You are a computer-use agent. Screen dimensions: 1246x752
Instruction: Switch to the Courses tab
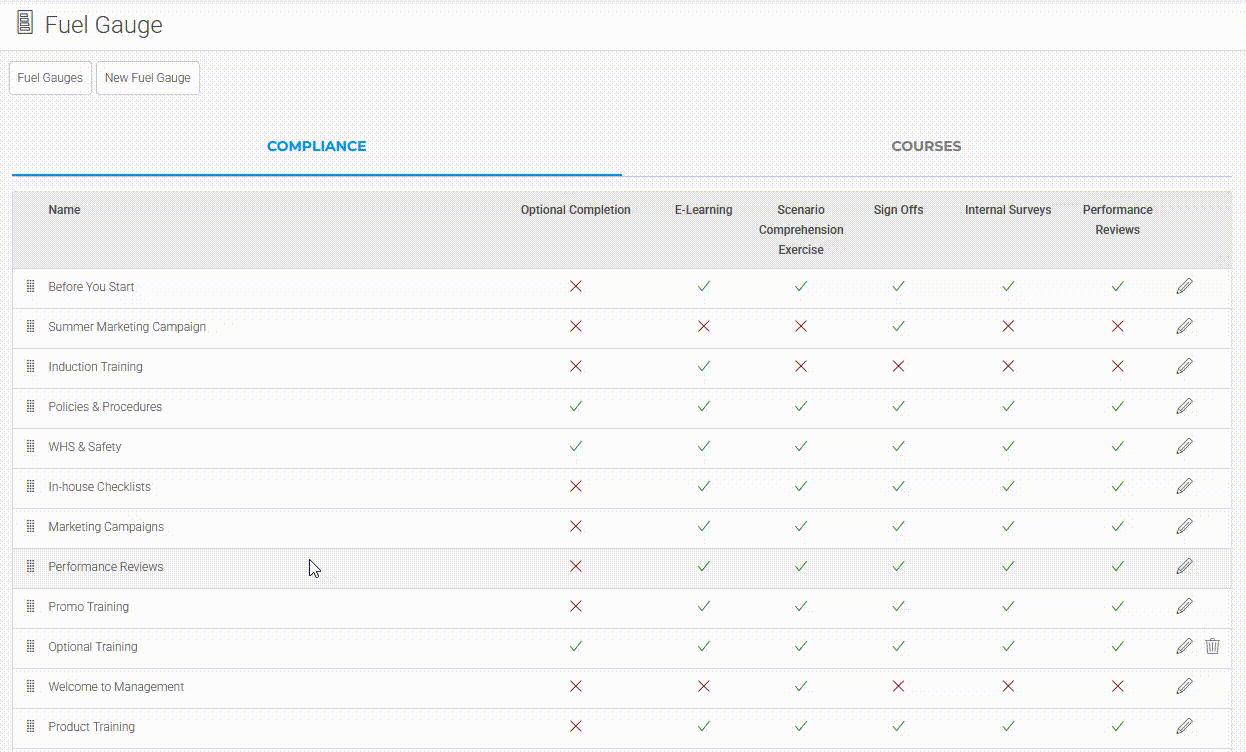[926, 146]
